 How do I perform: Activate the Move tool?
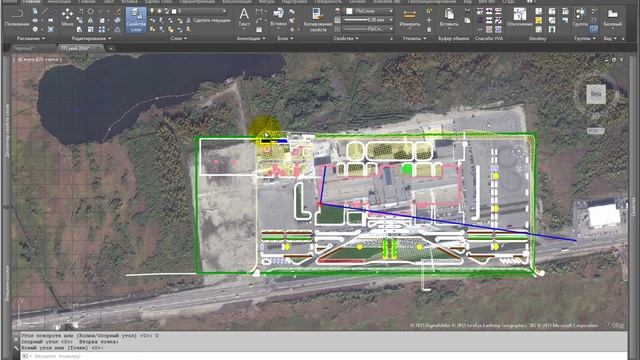point(67,17)
